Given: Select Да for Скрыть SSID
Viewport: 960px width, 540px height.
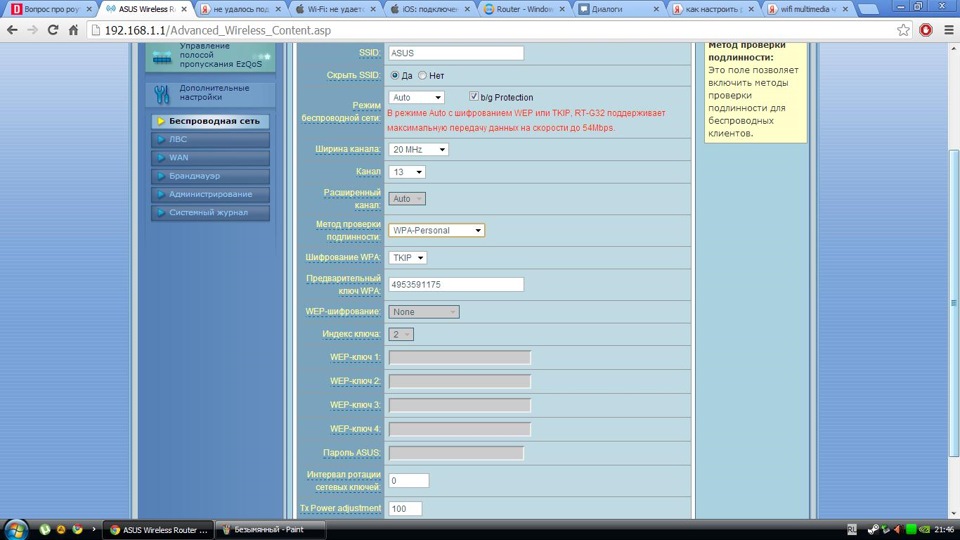Looking at the screenshot, I should pos(394,75).
